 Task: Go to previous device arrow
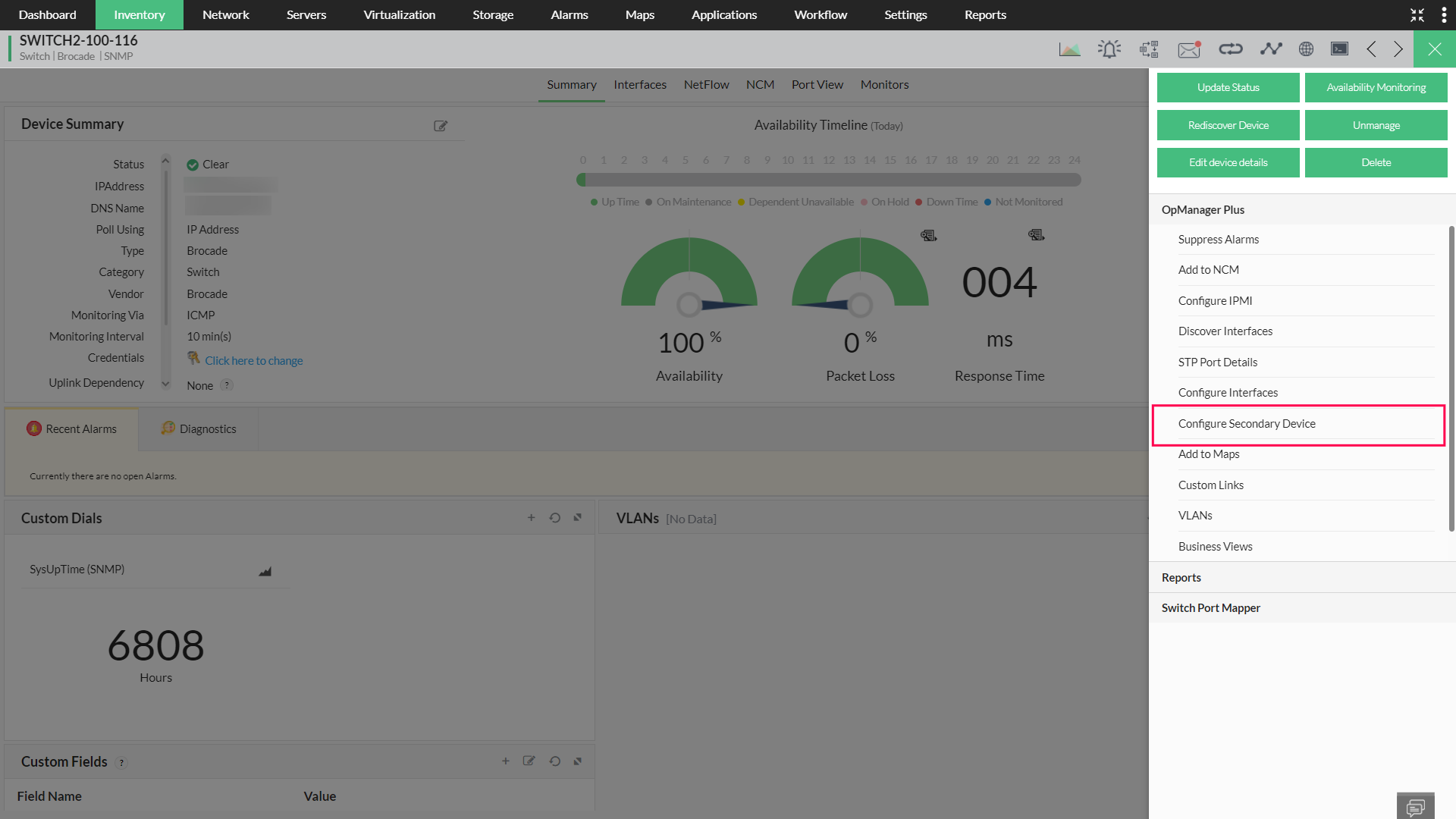[1371, 49]
